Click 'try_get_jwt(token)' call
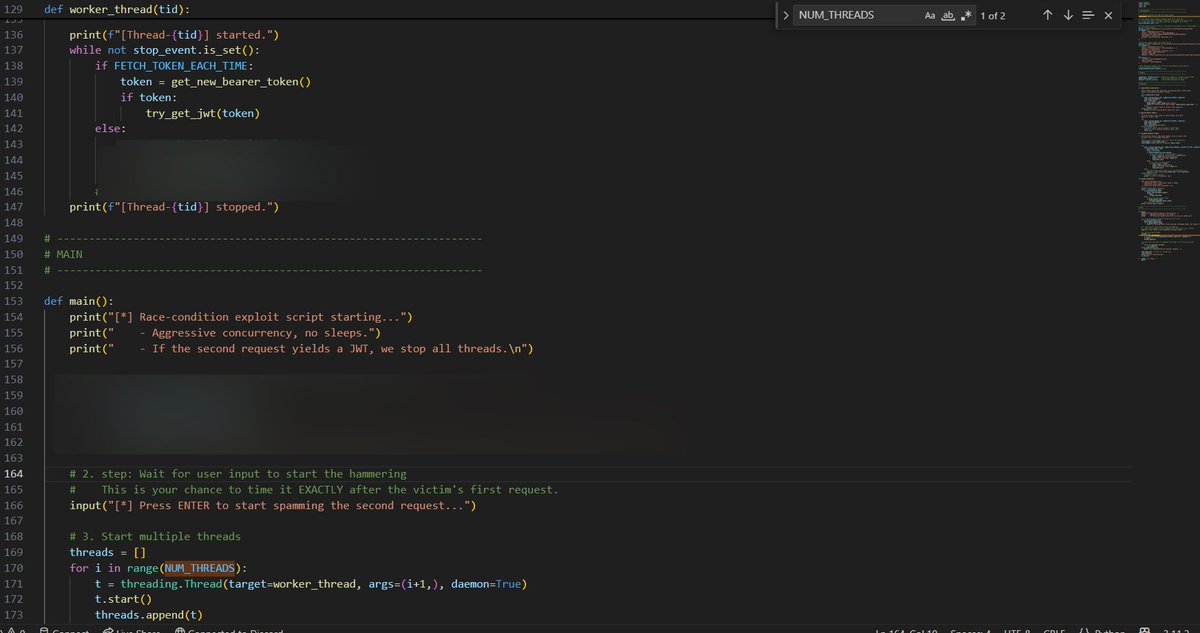Image resolution: width=1200 pixels, height=633 pixels. [x=202, y=114]
